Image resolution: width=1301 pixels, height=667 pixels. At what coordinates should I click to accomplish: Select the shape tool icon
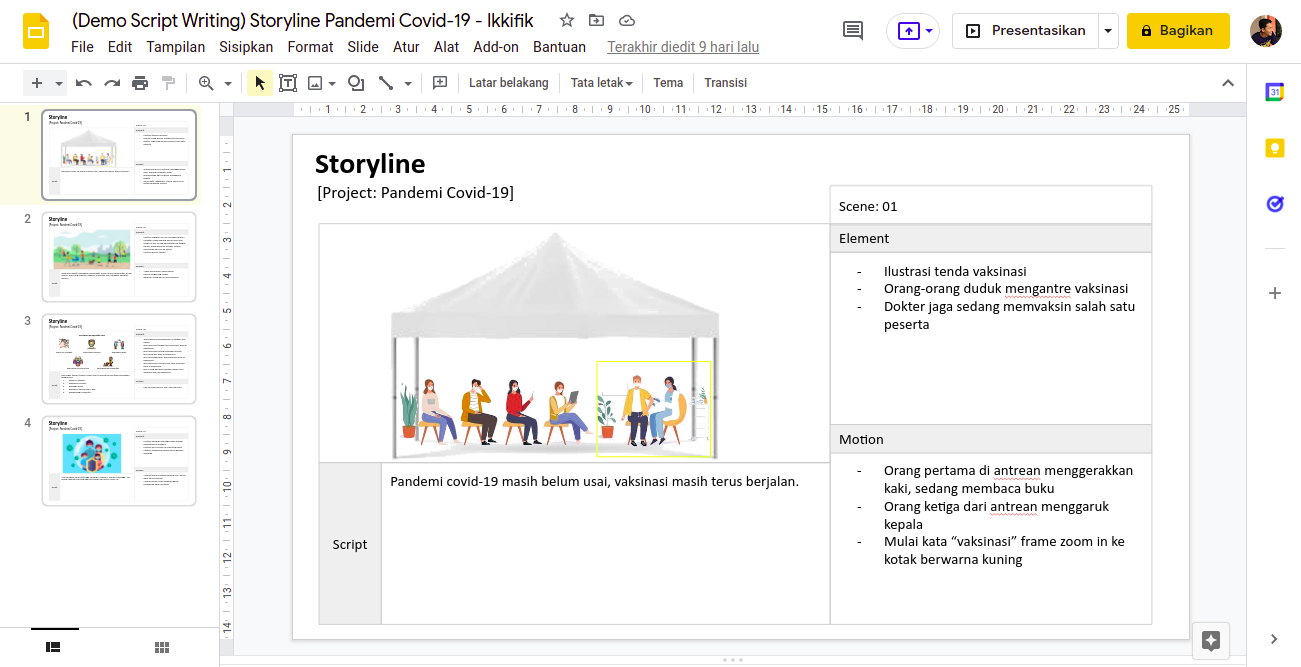356,83
